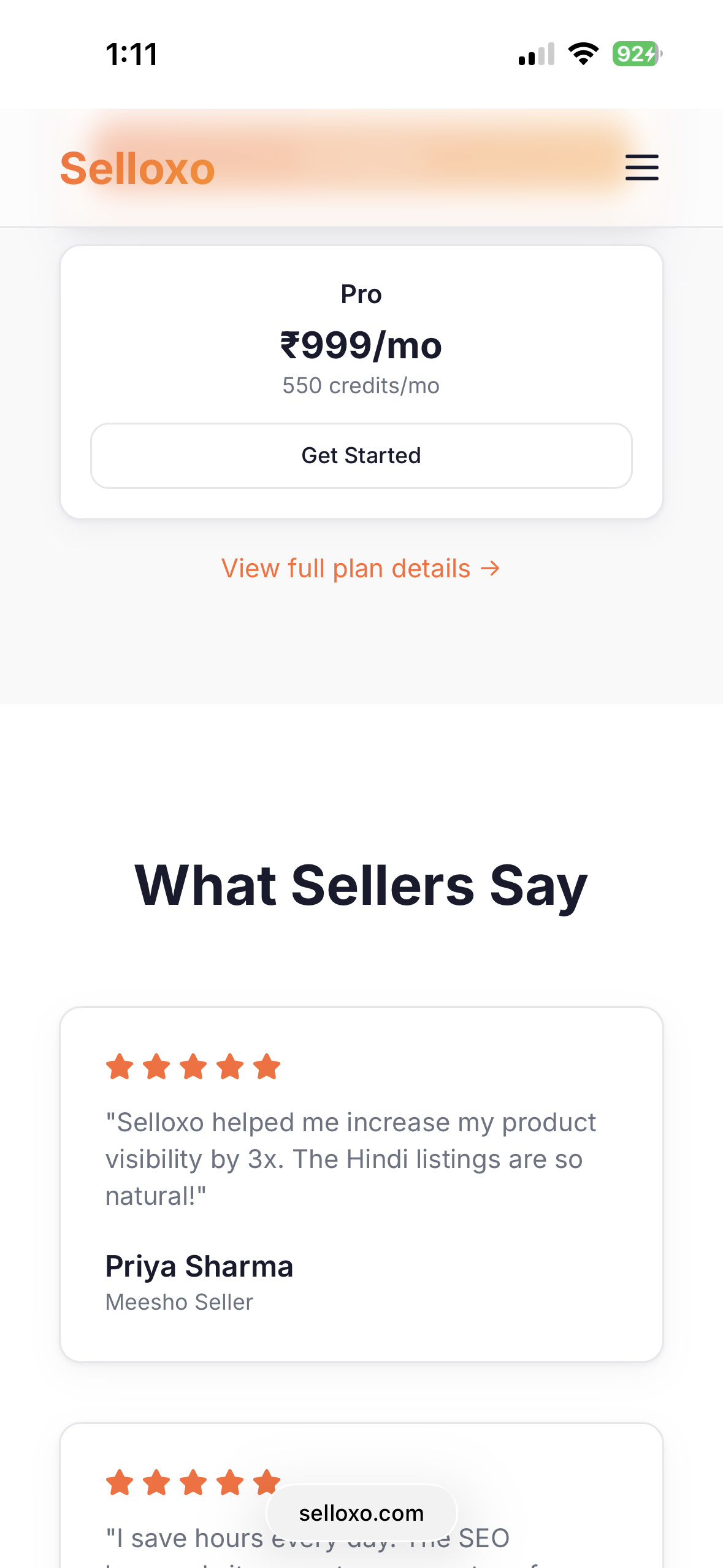Viewport: 723px width, 1568px height.
Task: Click the arrow on View full plan details
Action: (x=489, y=568)
